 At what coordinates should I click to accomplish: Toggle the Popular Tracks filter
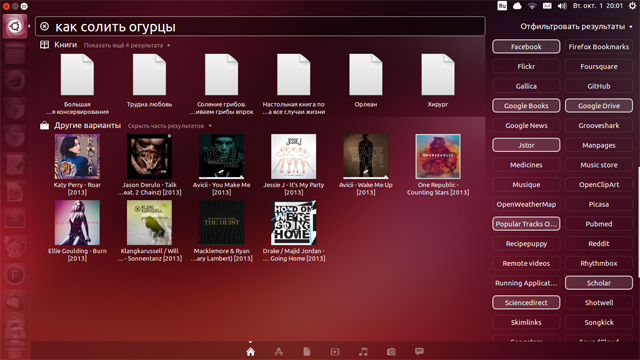[526, 224]
